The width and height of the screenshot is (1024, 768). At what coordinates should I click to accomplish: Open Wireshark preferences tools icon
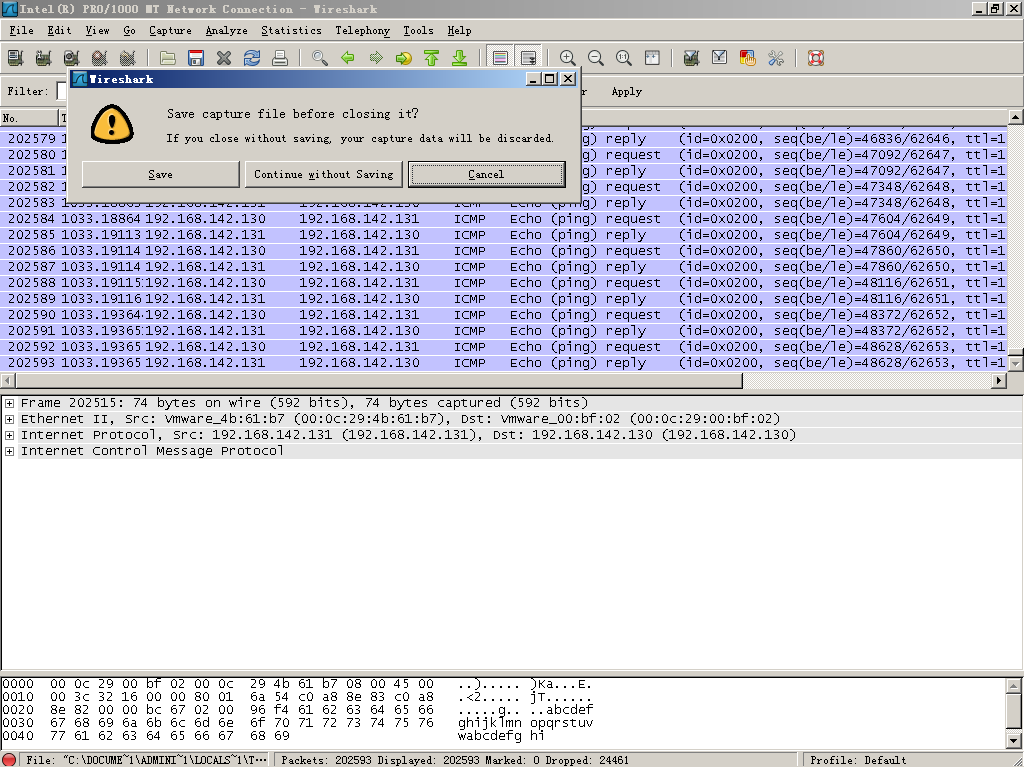point(775,58)
